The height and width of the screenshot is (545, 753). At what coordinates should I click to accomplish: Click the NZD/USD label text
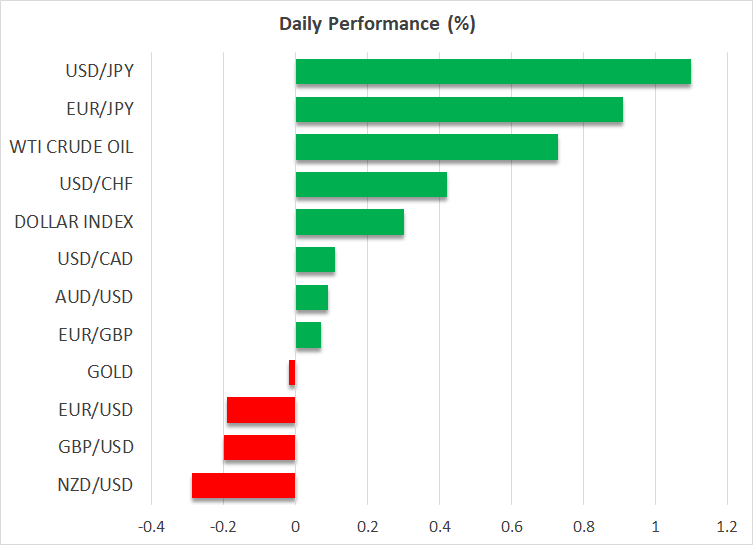click(95, 485)
